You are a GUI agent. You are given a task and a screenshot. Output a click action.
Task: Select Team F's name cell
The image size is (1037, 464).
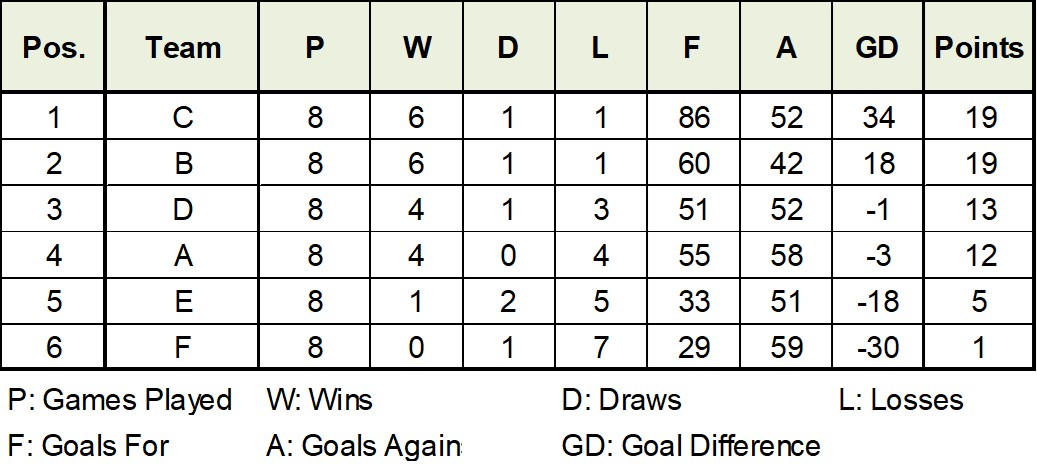[182, 348]
